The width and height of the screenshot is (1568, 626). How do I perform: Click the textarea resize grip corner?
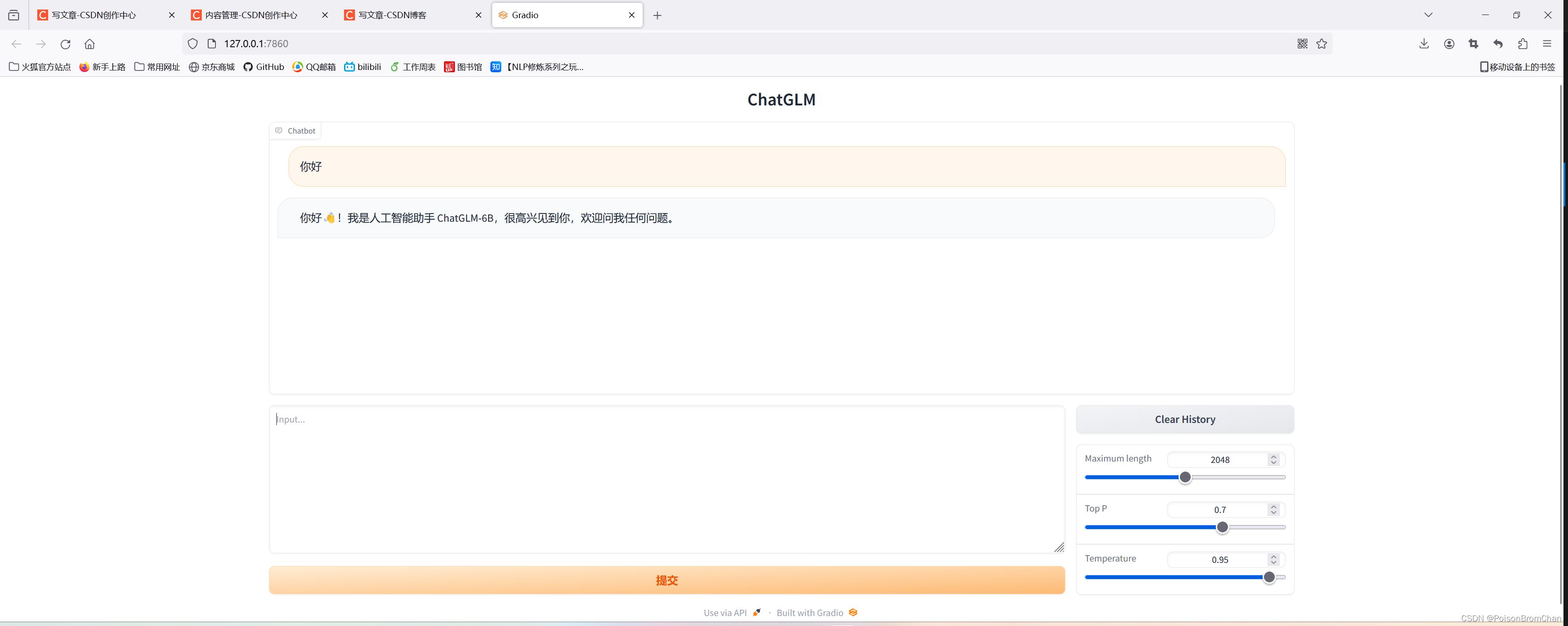[1059, 547]
